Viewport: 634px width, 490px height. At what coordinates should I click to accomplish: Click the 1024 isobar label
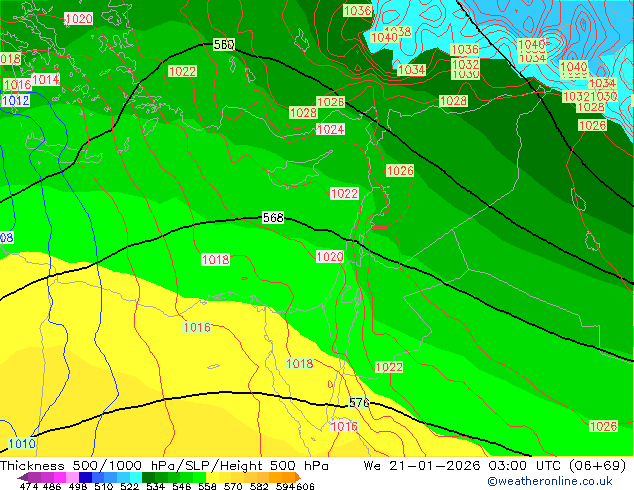pyautogui.click(x=330, y=129)
